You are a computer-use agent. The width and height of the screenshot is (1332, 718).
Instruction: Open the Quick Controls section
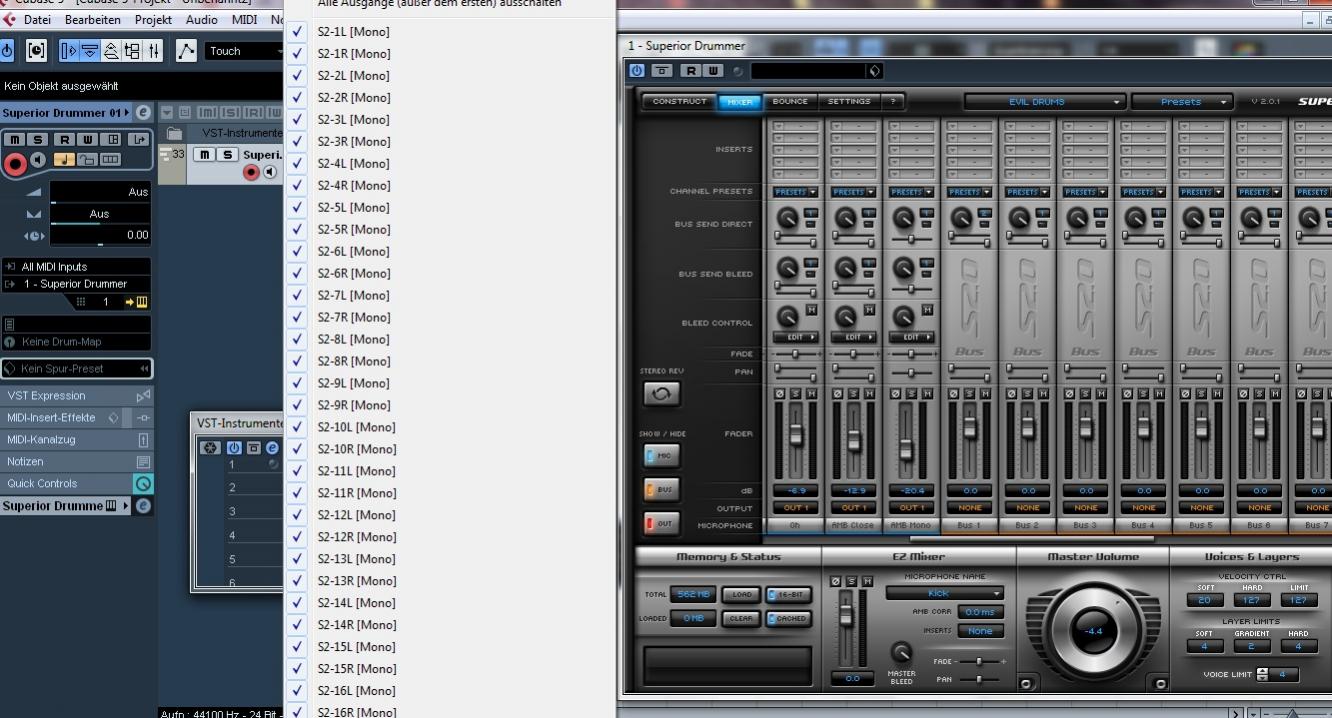(x=76, y=484)
